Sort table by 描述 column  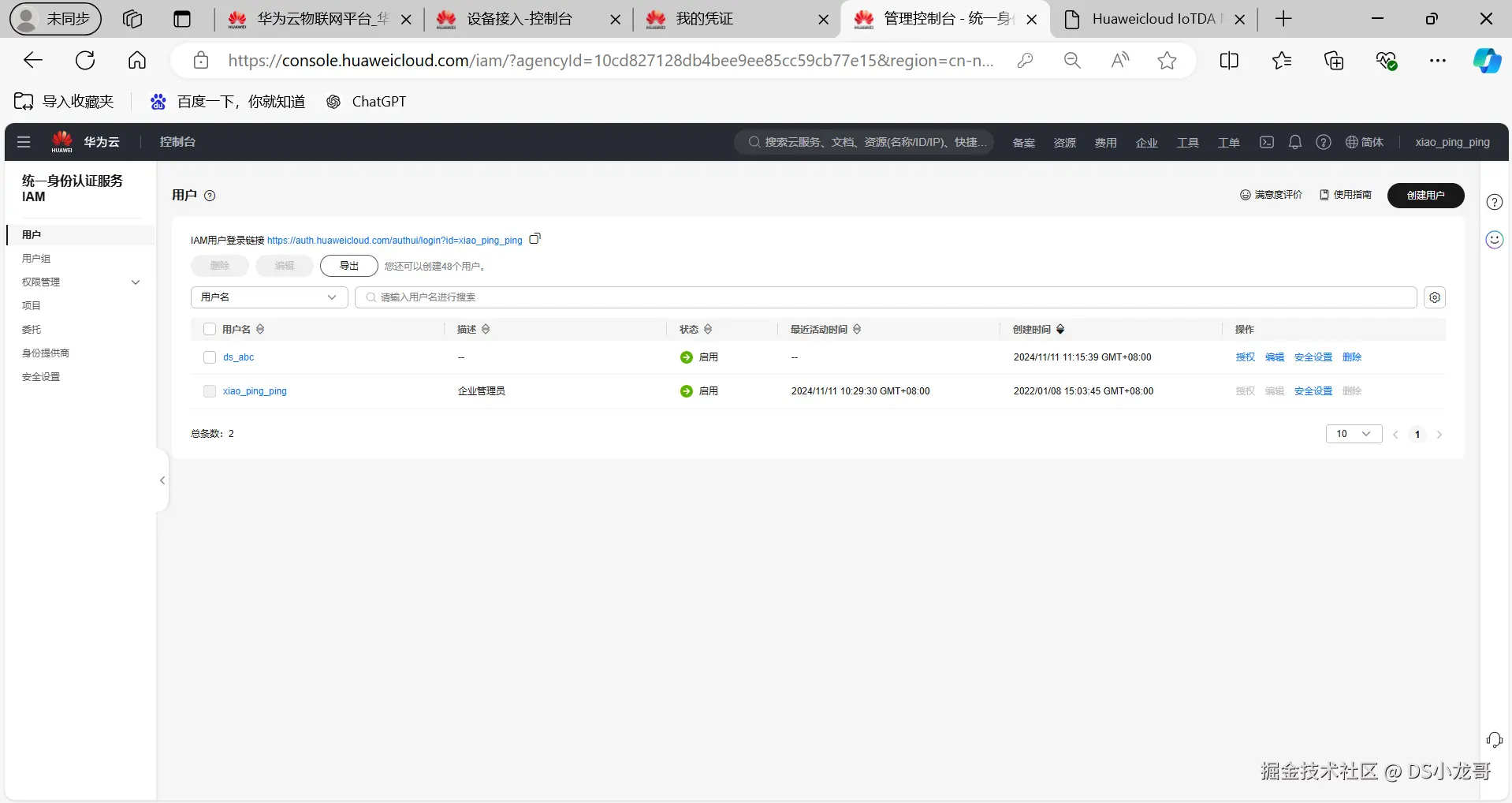point(486,329)
